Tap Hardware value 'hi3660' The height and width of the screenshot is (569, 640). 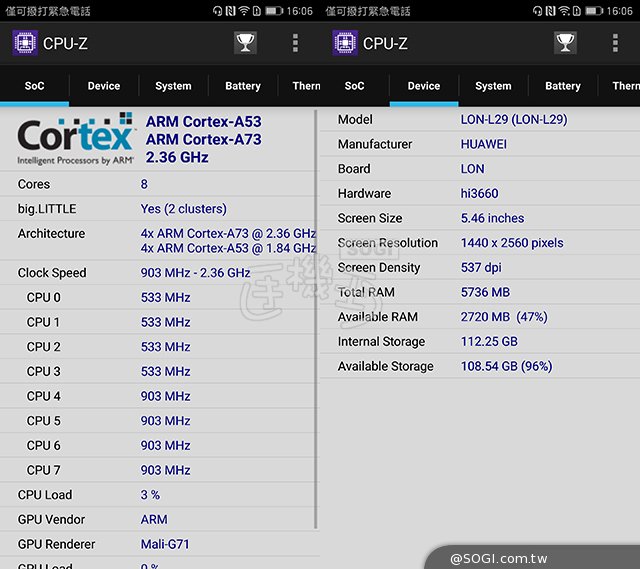tap(479, 193)
